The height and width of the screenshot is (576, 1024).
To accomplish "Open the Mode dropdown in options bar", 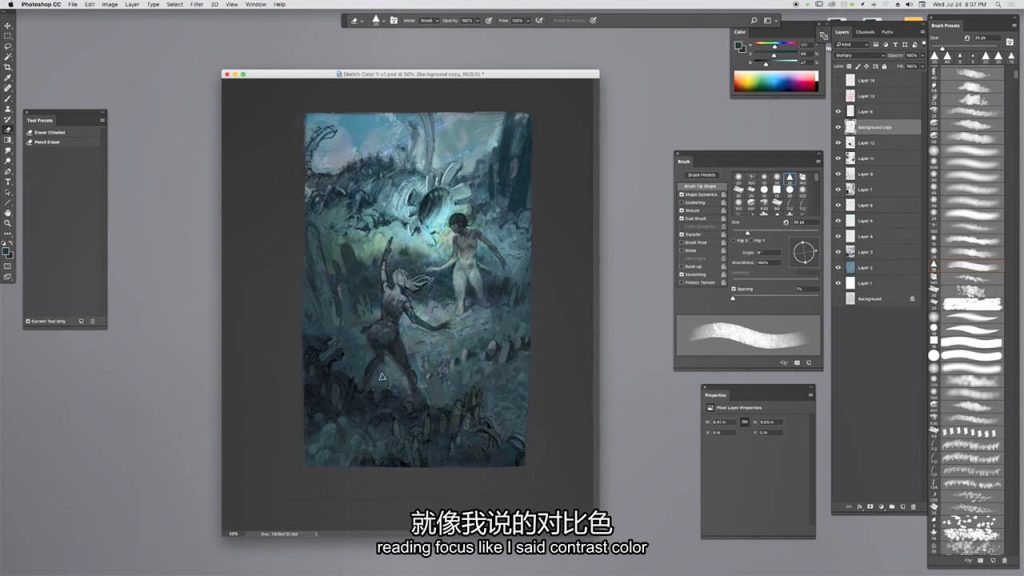I will (x=429, y=21).
